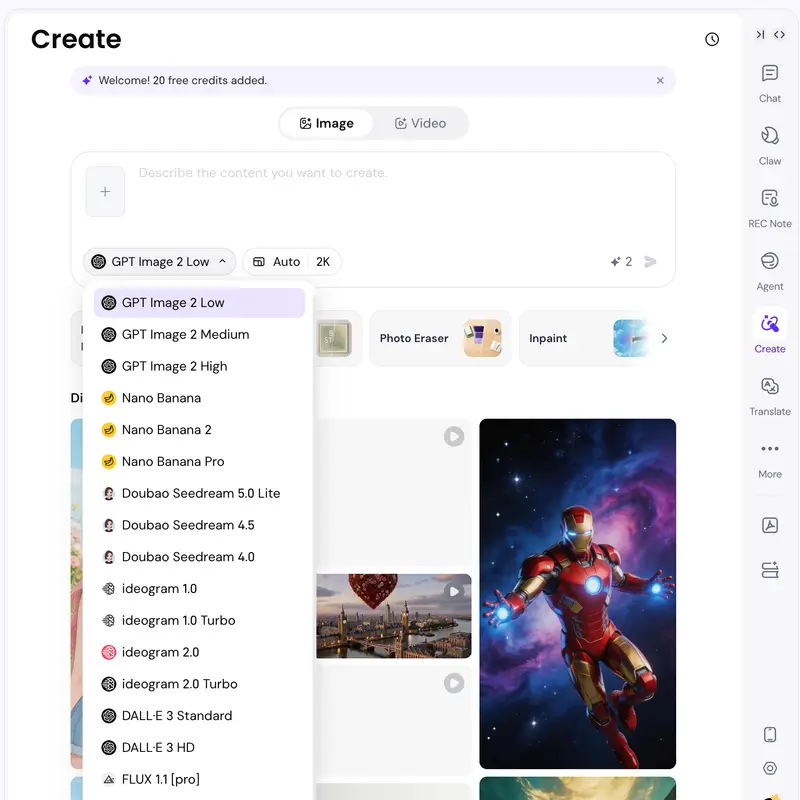Switch to the Video tab
Image resolution: width=800 pixels, height=800 pixels.
[420, 123]
